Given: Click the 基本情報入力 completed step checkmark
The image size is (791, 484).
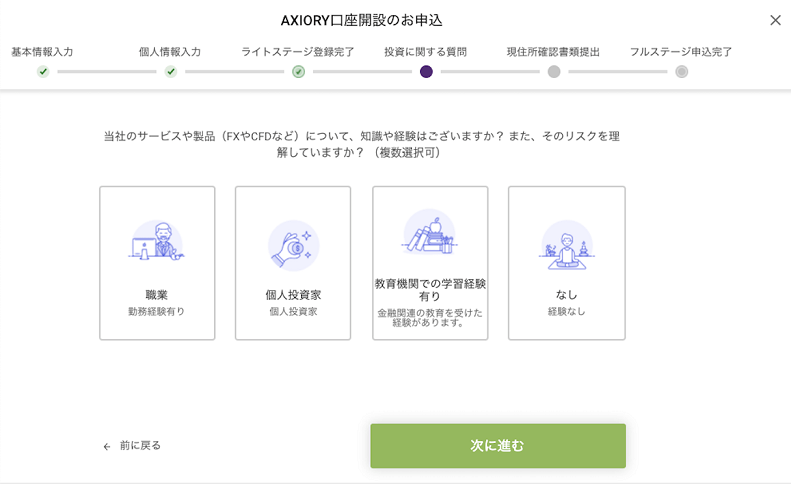Looking at the screenshot, I should [43, 72].
